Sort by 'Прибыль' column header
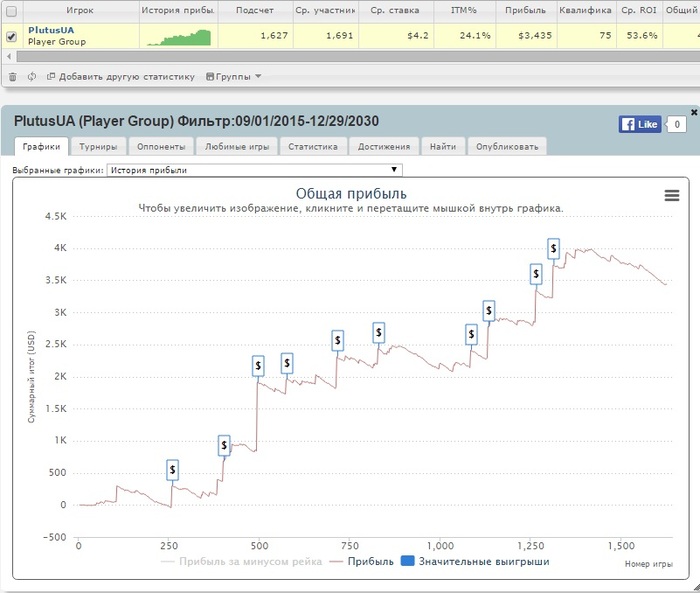This screenshot has width=700, height=593. coord(525,10)
